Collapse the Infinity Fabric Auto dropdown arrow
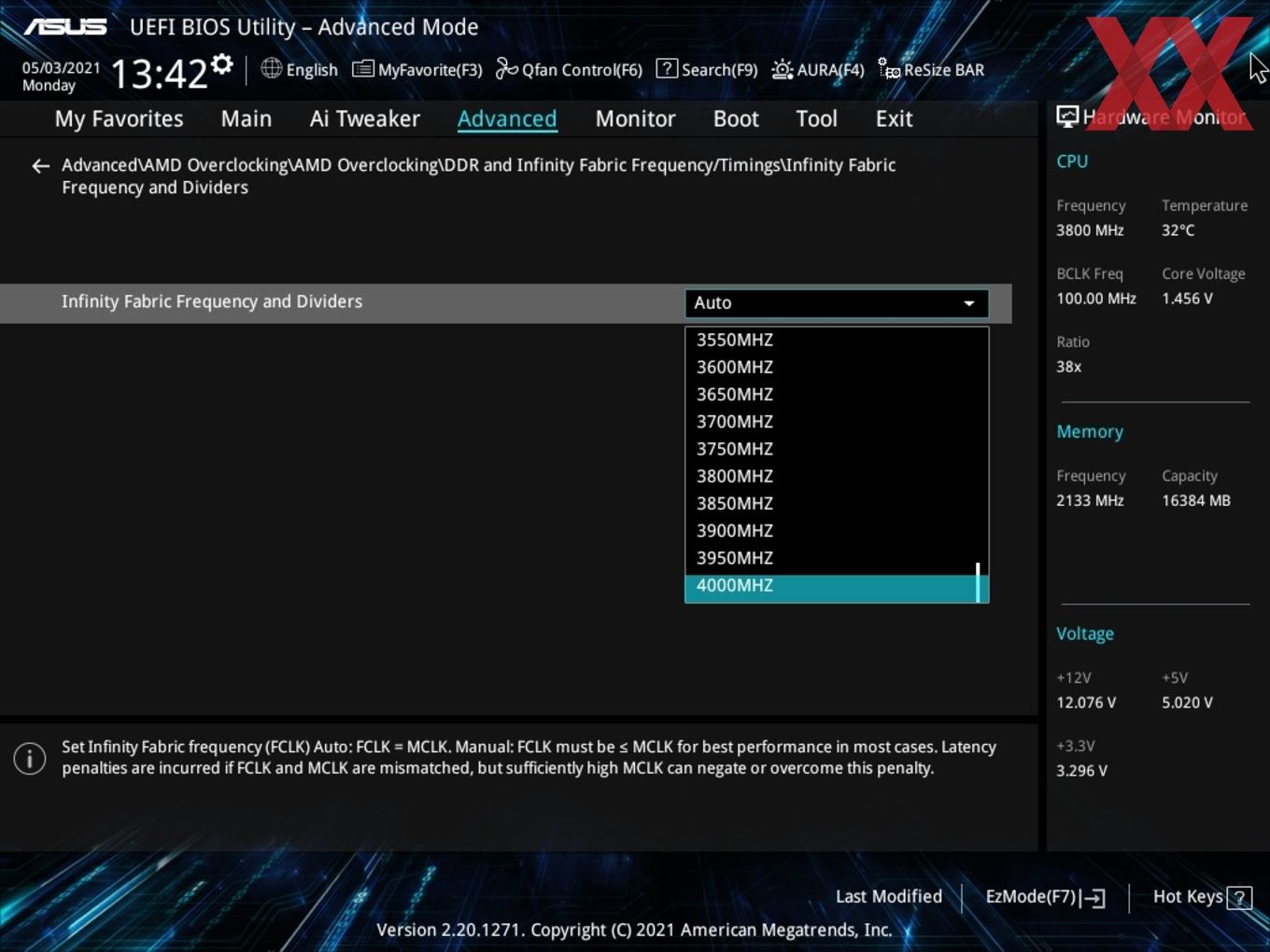This screenshot has width=1270, height=952. pyautogui.click(x=969, y=303)
